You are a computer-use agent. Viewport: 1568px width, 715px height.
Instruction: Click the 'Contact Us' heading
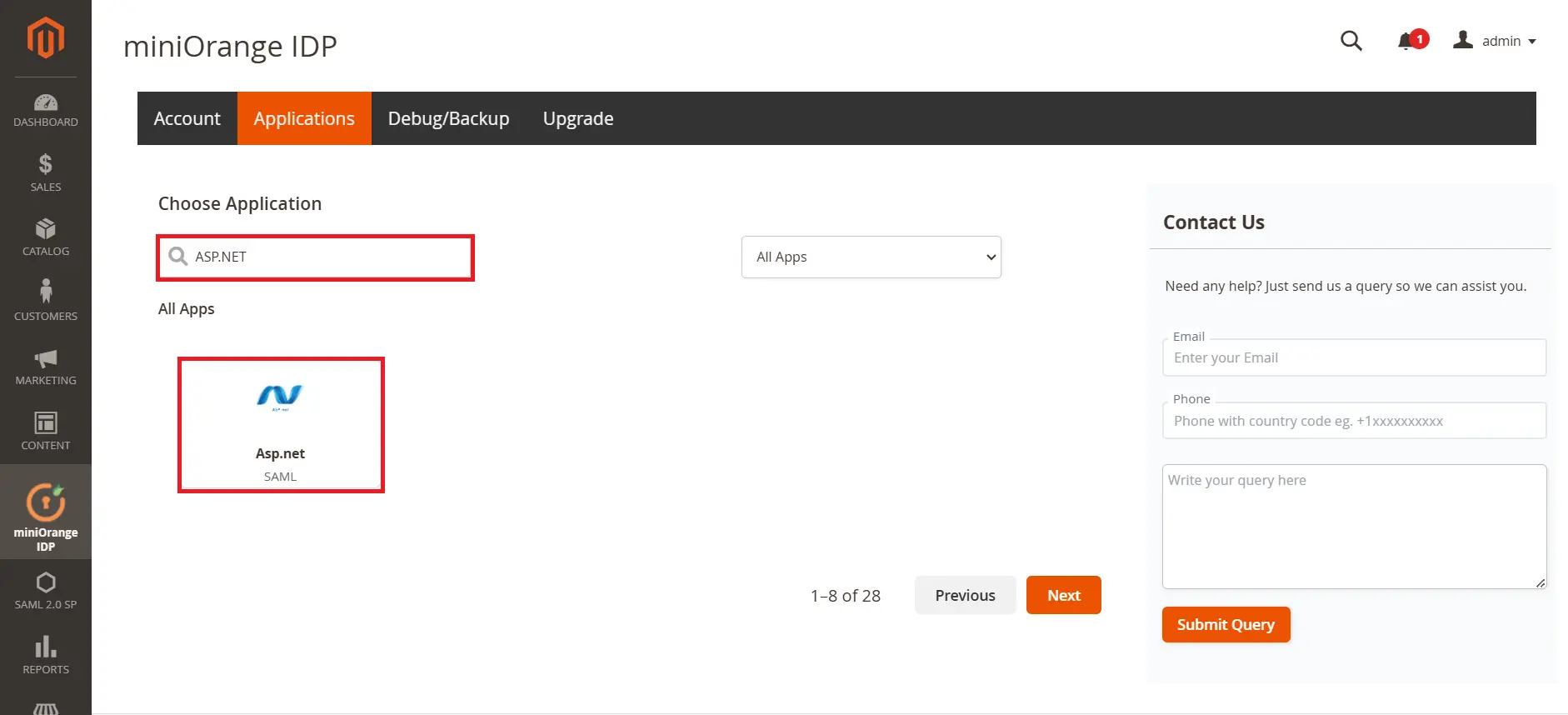coord(1213,222)
